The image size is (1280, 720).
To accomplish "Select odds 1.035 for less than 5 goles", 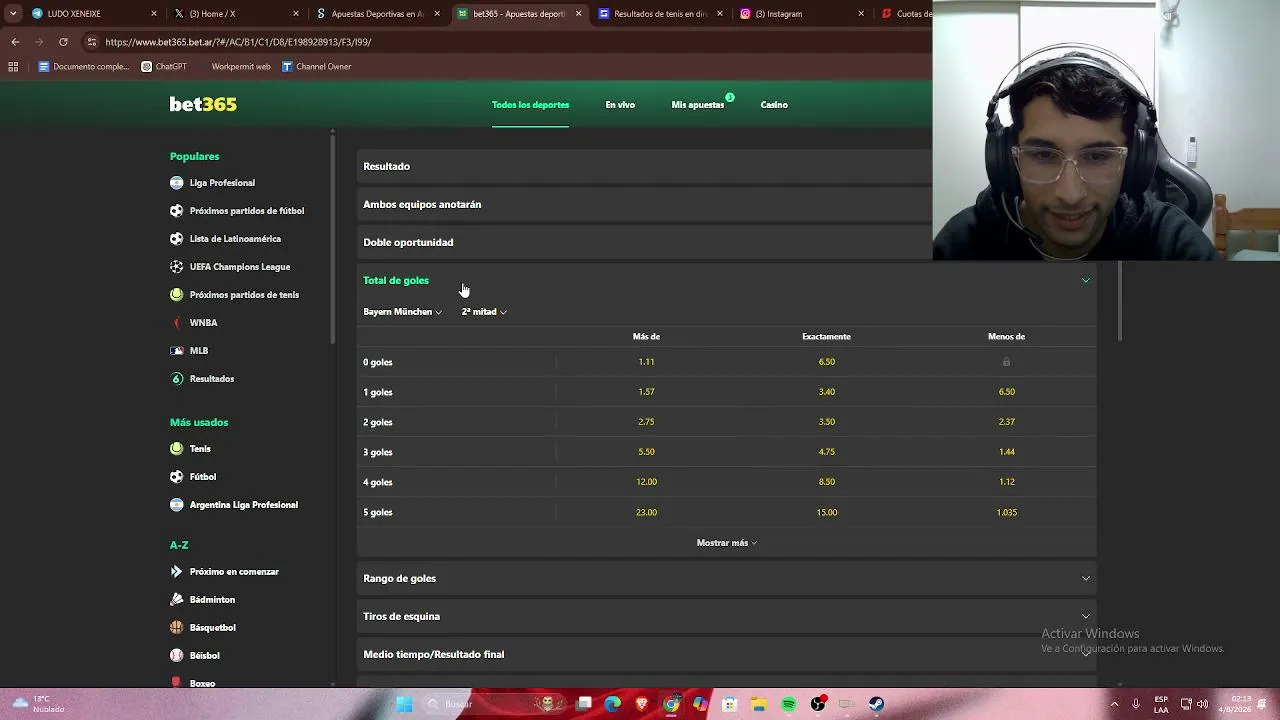I will [x=1007, y=512].
